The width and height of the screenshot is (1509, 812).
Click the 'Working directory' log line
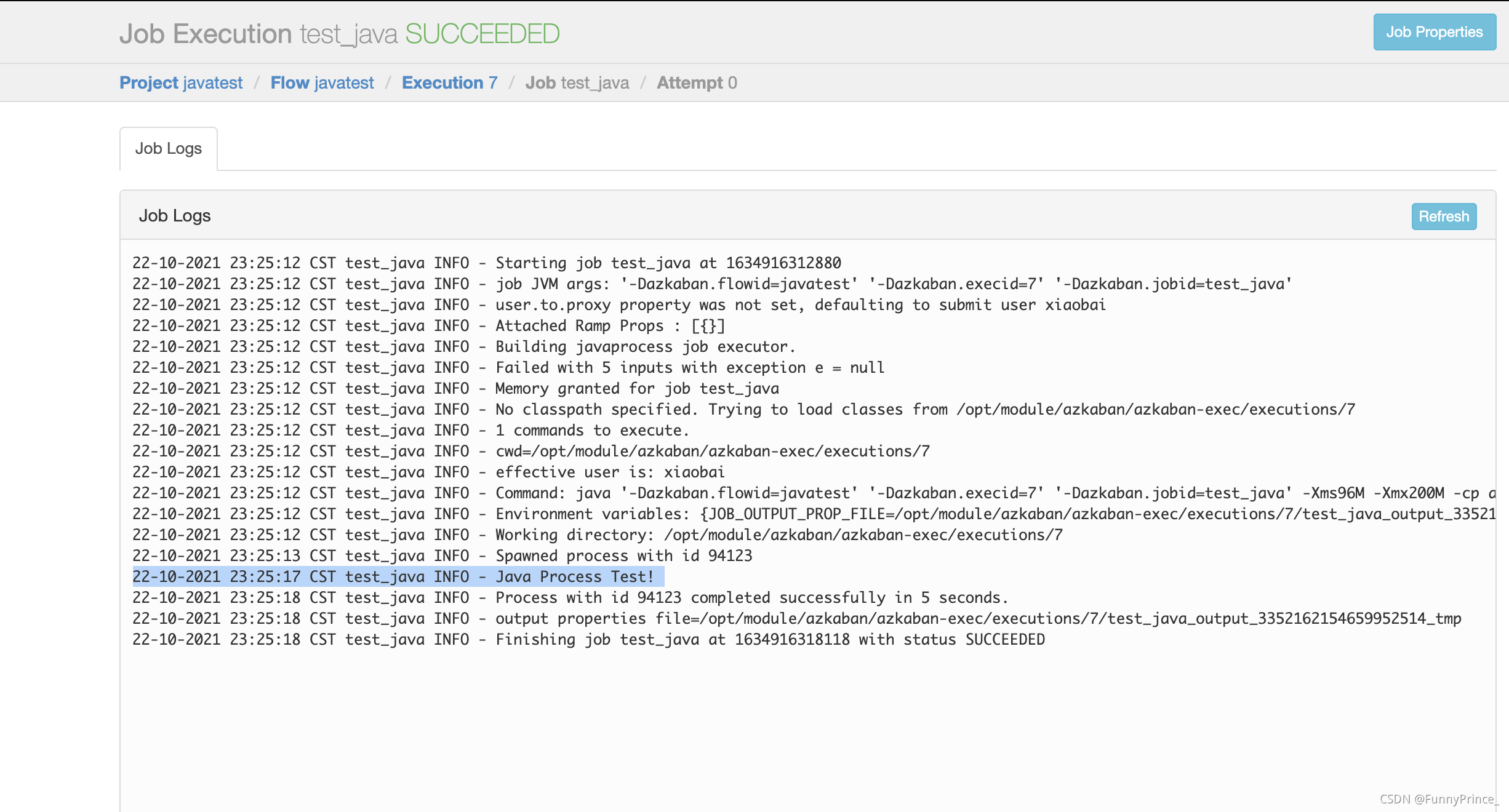point(598,535)
